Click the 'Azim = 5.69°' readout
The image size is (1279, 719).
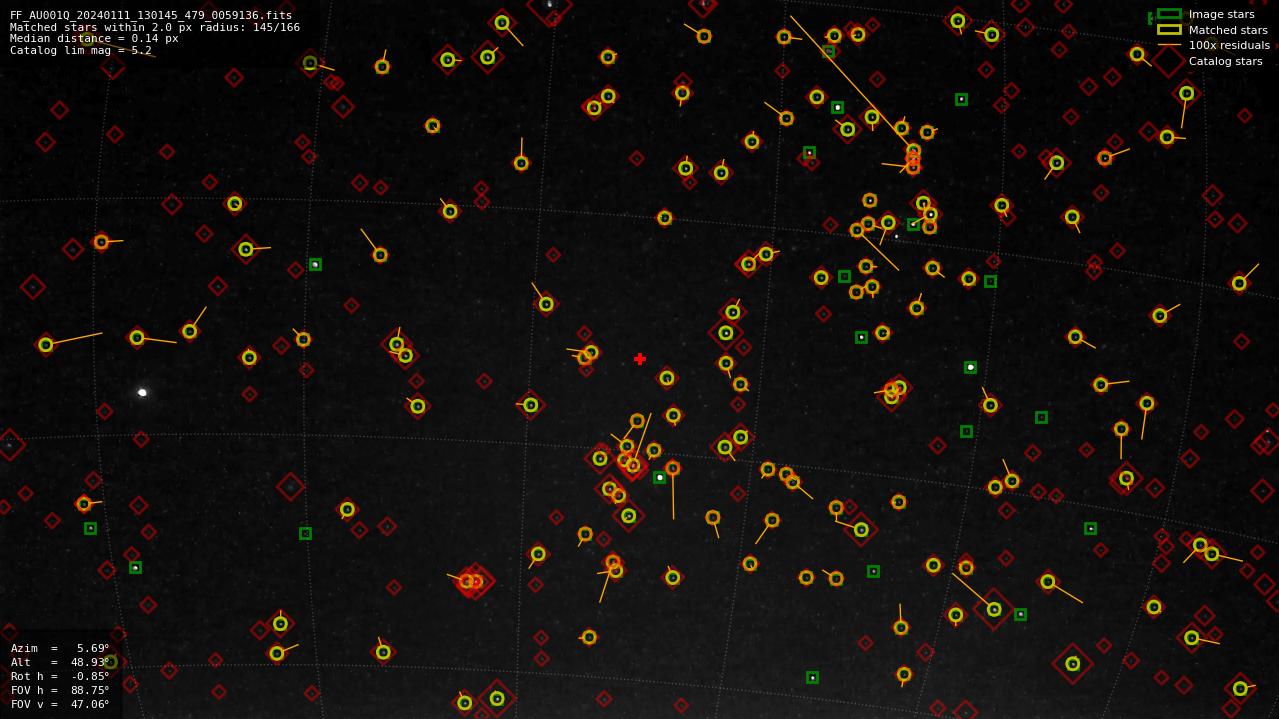(60, 648)
